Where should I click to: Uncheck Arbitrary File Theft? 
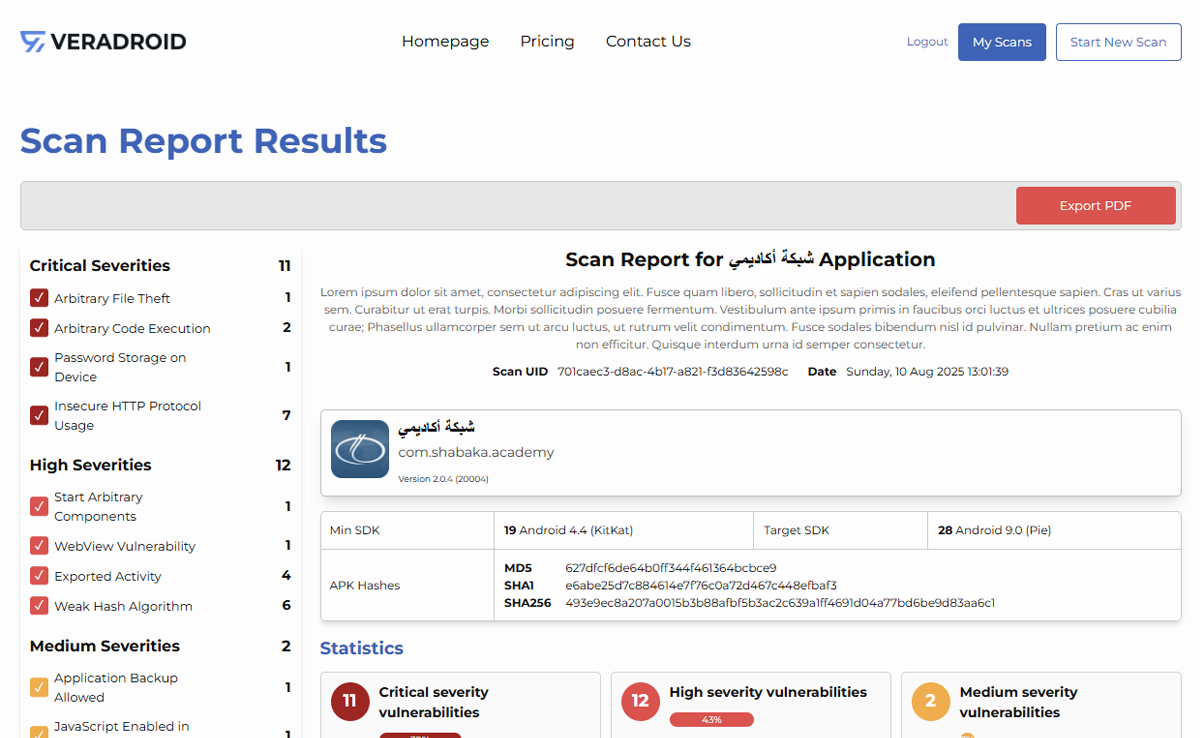(38, 298)
